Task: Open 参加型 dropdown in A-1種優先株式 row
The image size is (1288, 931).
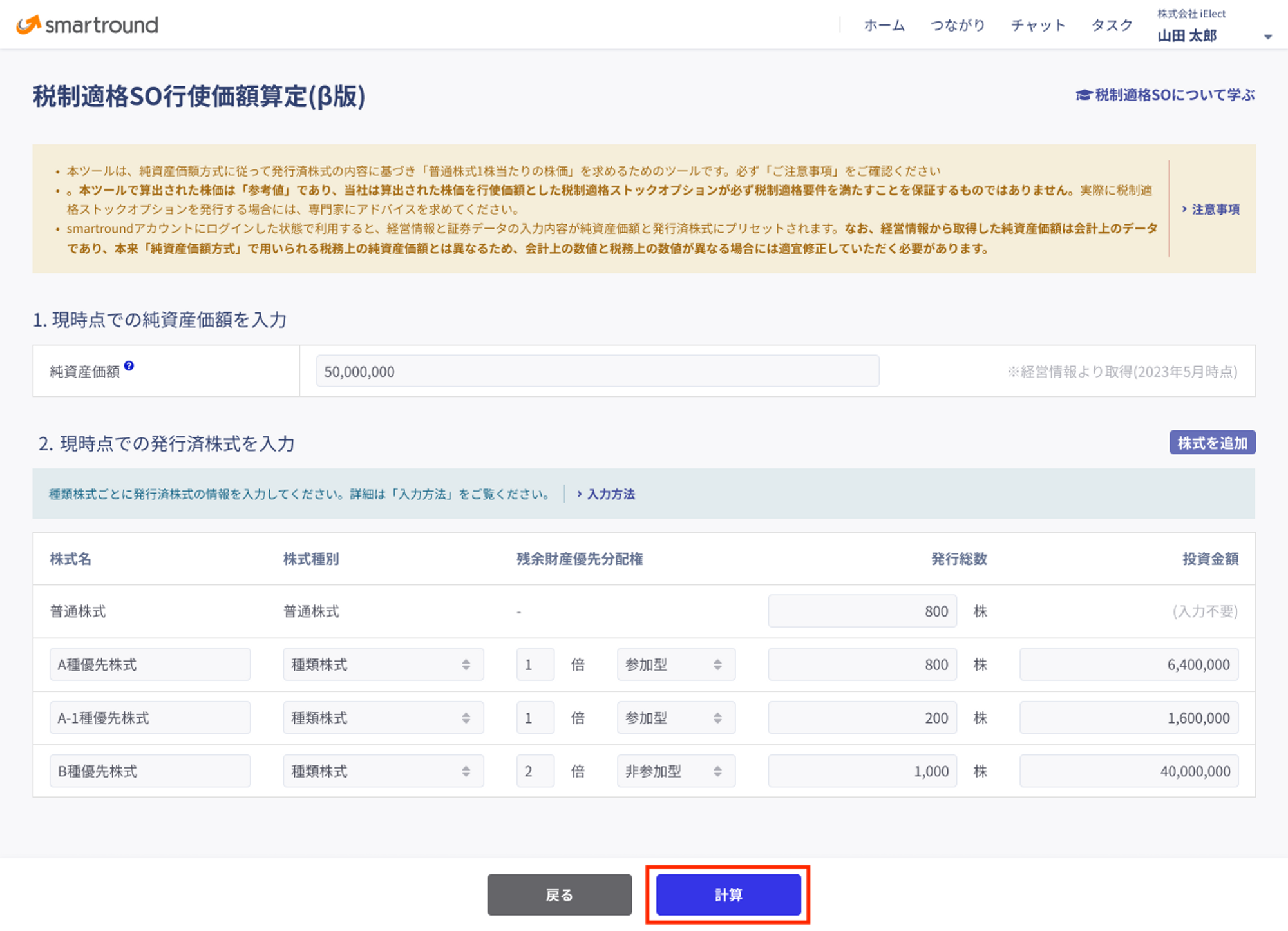Action: pyautogui.click(x=676, y=718)
